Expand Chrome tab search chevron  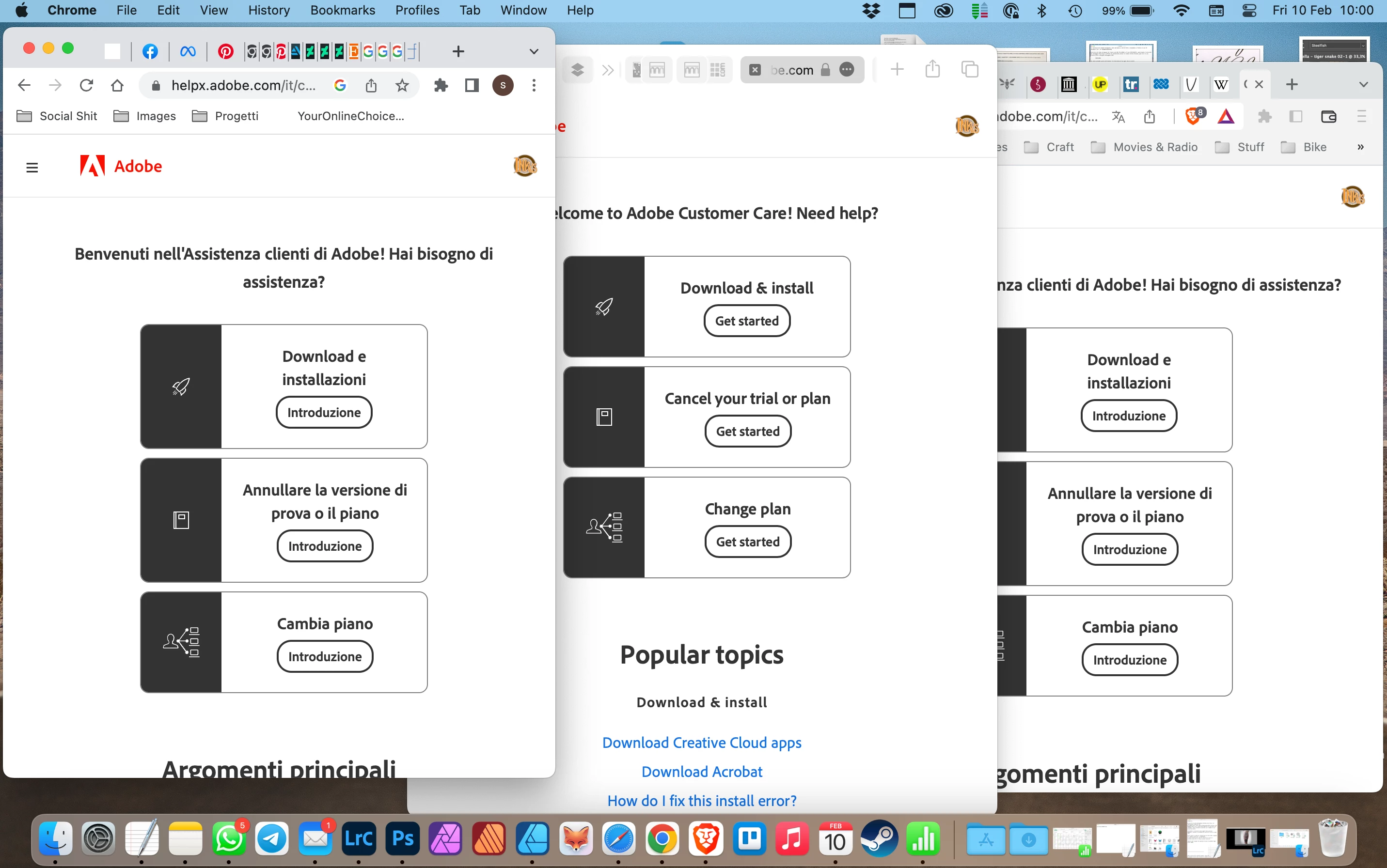pos(534,52)
